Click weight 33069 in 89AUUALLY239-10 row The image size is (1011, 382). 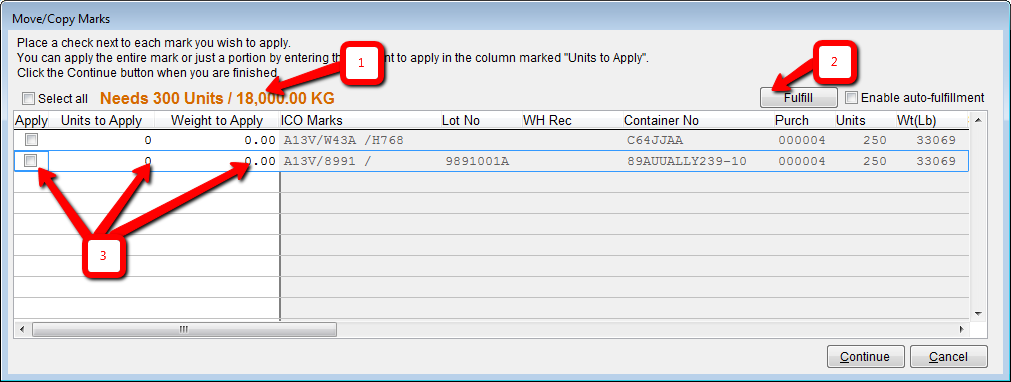pos(936,161)
